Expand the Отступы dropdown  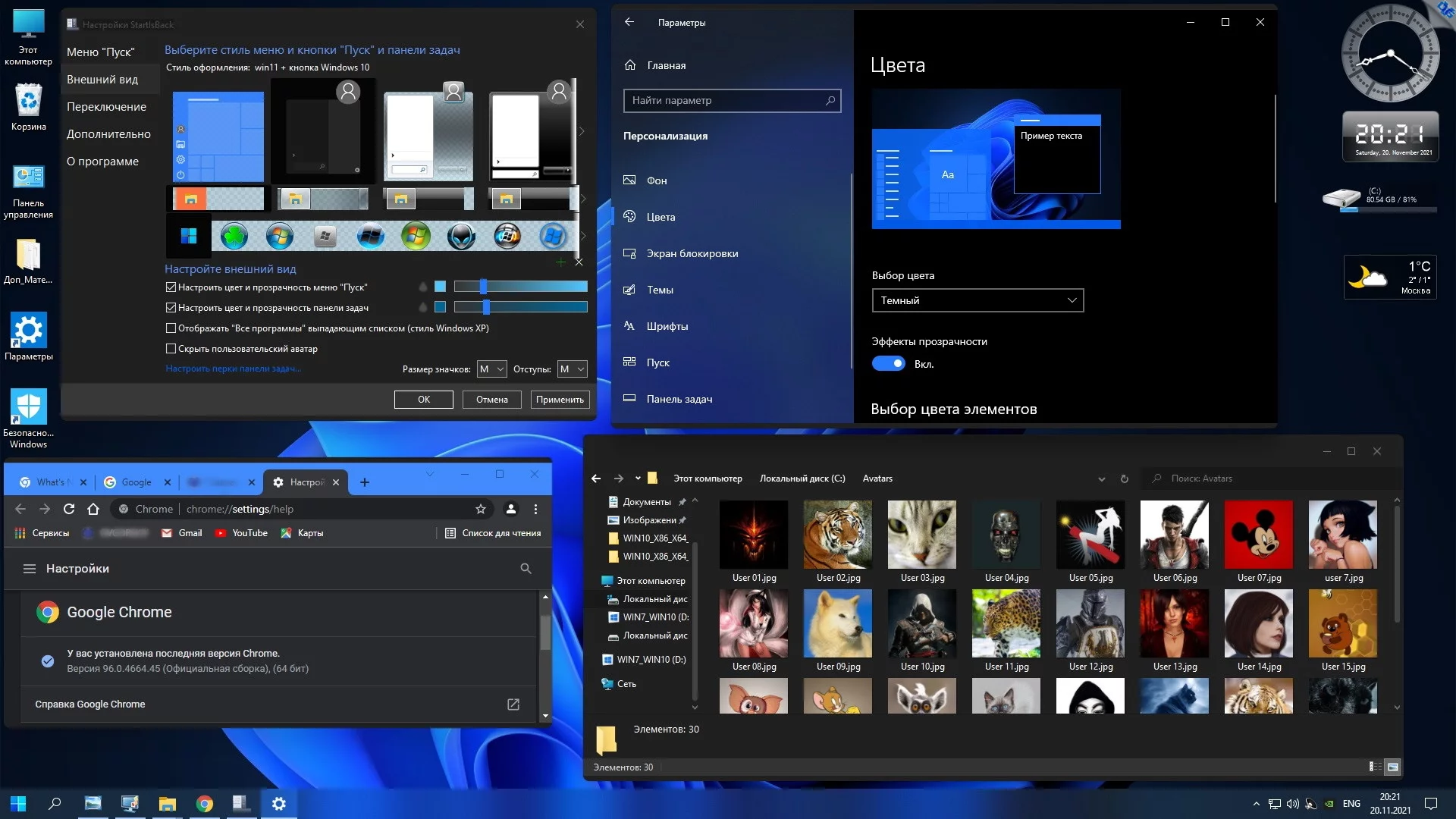572,369
